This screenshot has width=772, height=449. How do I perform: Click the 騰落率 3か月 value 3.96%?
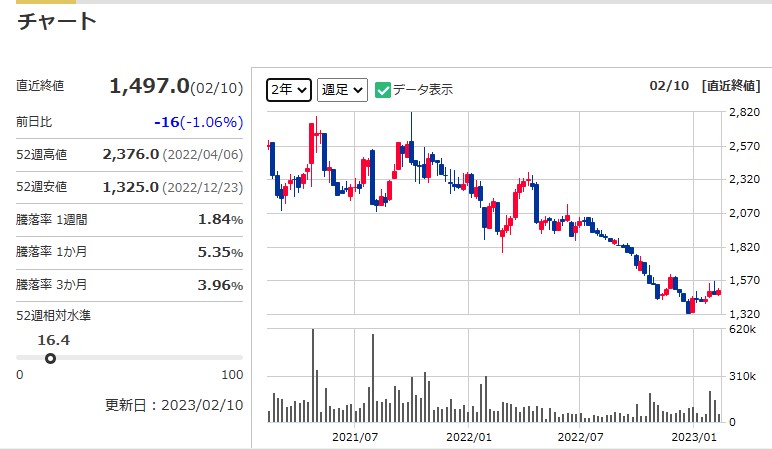coord(221,285)
